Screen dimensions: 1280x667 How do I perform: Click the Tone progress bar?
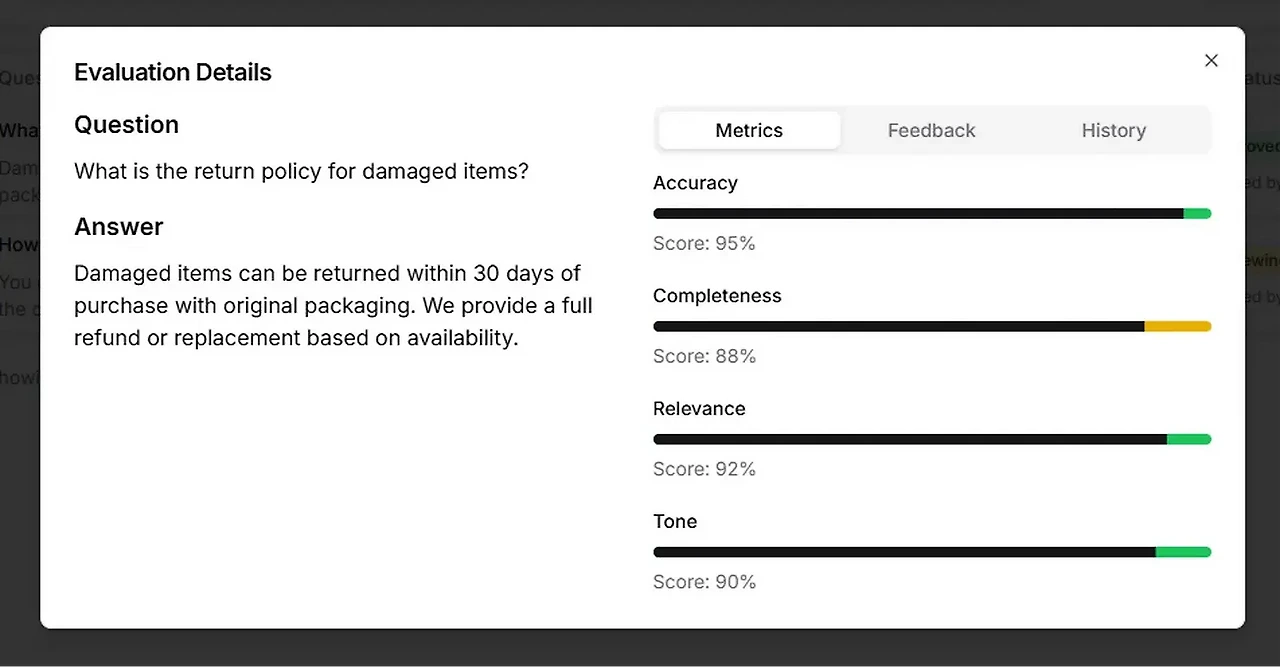932,552
